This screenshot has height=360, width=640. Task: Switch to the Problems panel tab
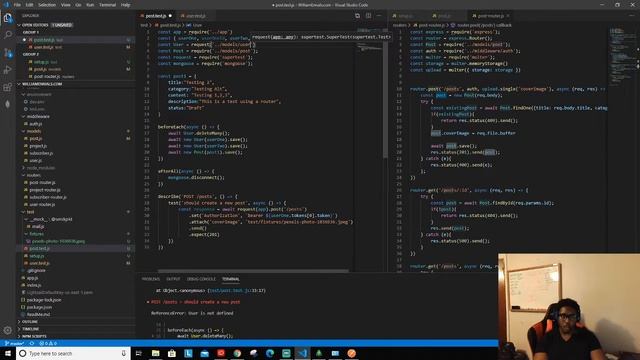click(151, 279)
